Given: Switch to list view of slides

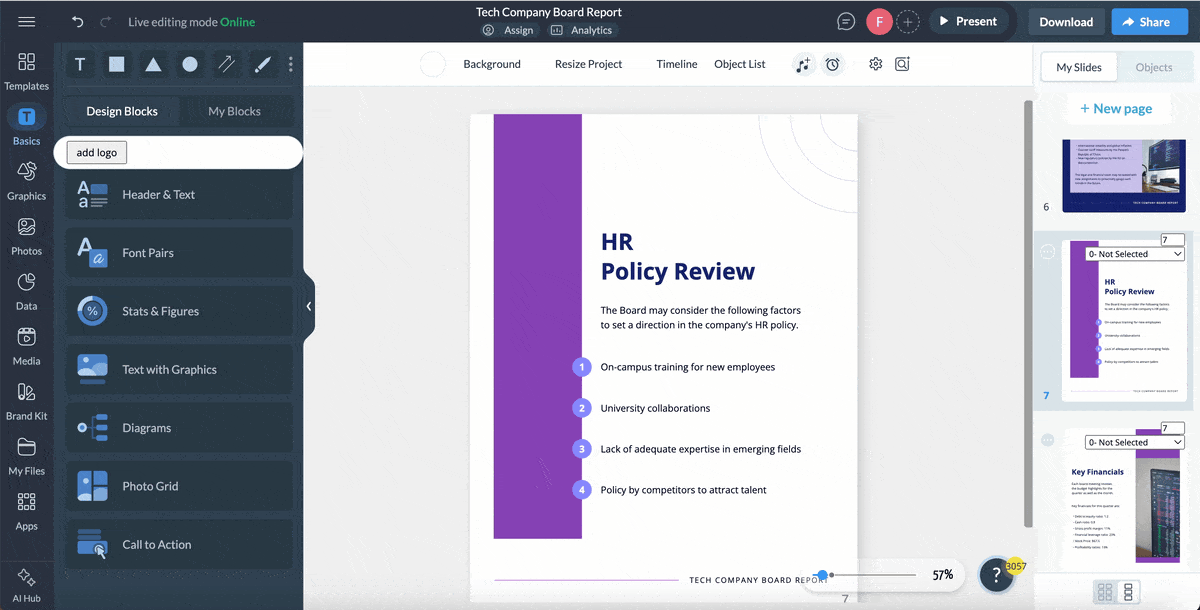Looking at the screenshot, I should (1129, 591).
